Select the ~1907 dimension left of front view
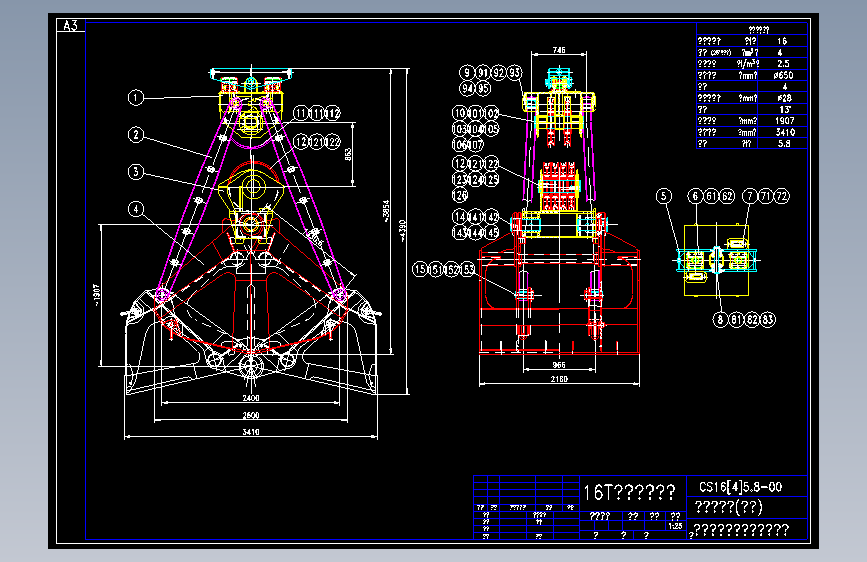 coord(96,295)
